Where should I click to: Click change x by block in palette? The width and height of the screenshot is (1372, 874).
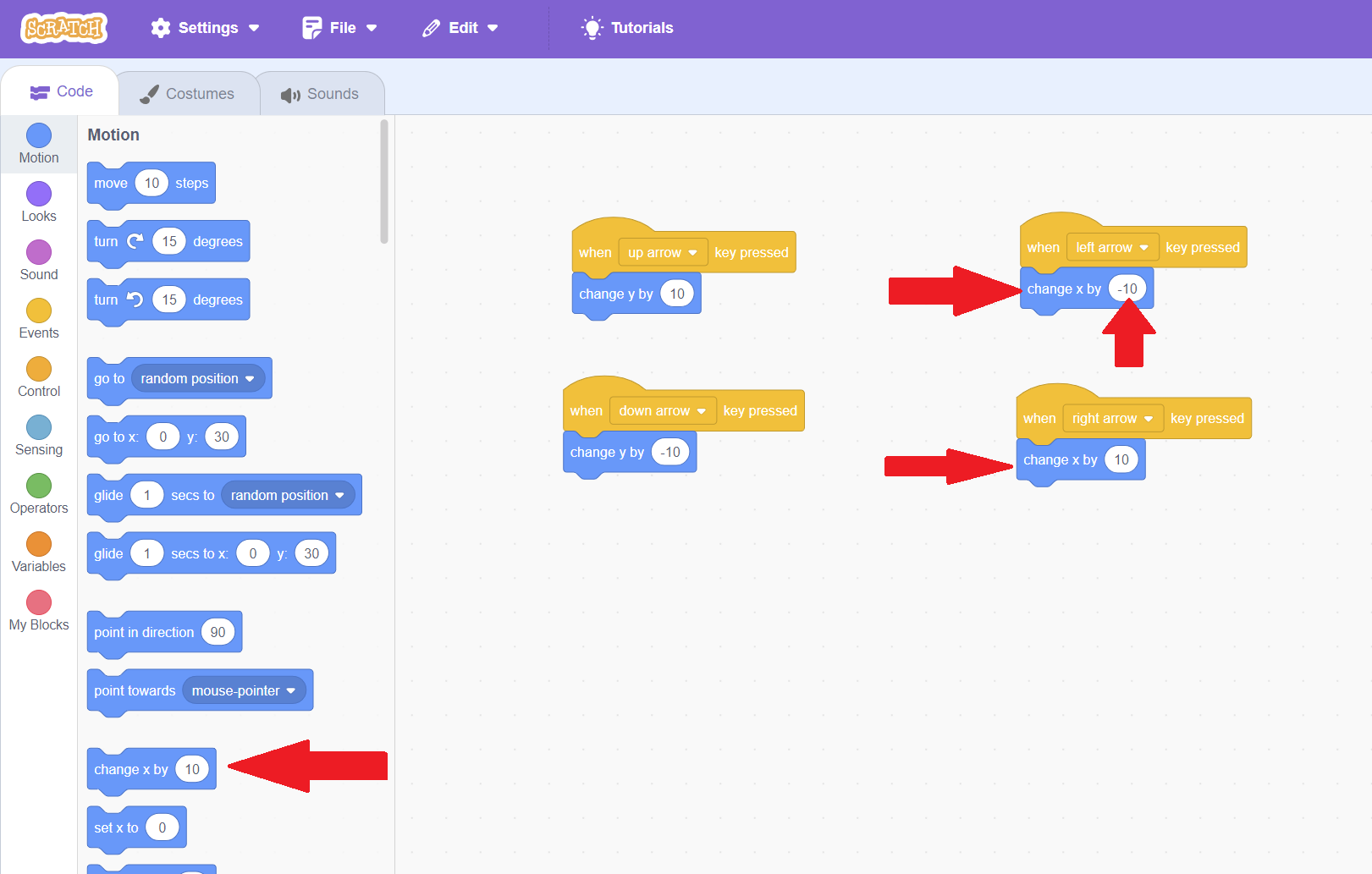tap(130, 770)
